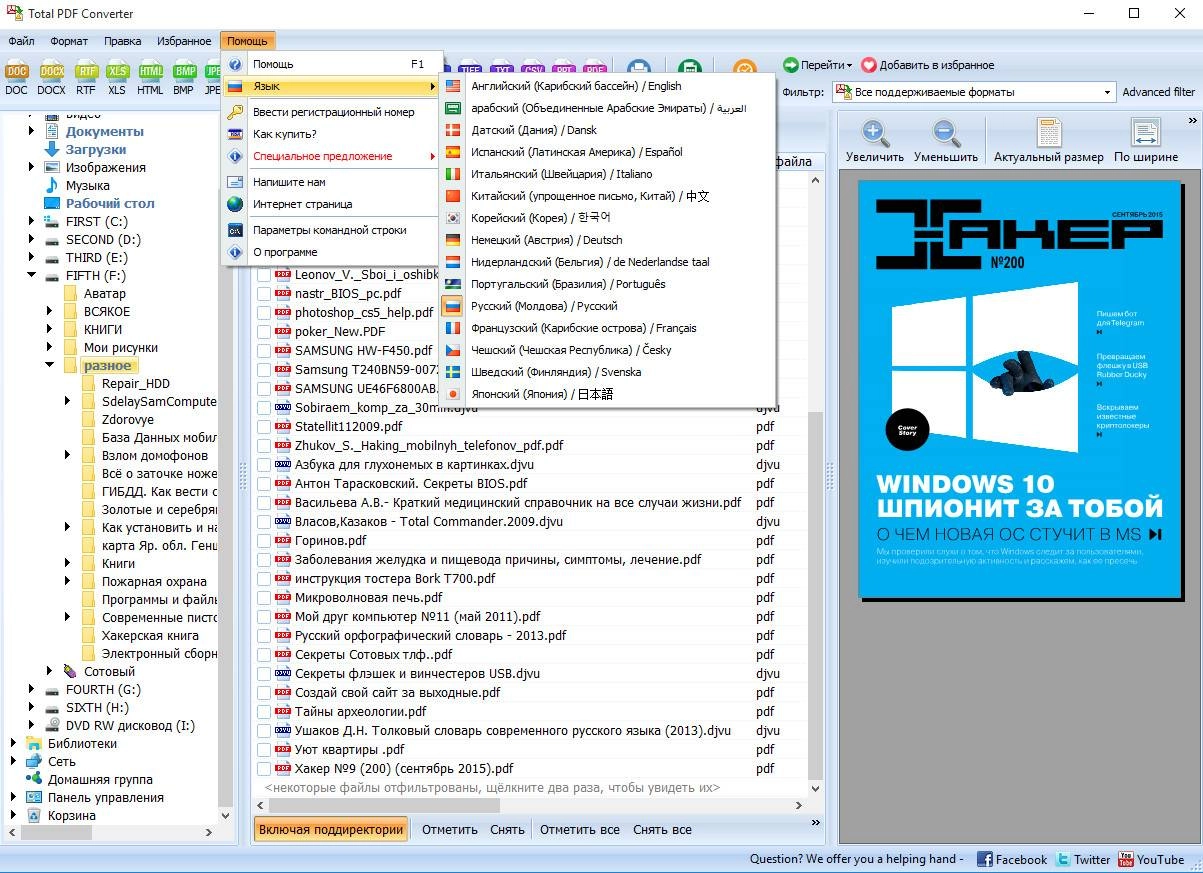This screenshot has height=873, width=1203.
Task: Expand the Сотовый folder
Action: point(49,671)
